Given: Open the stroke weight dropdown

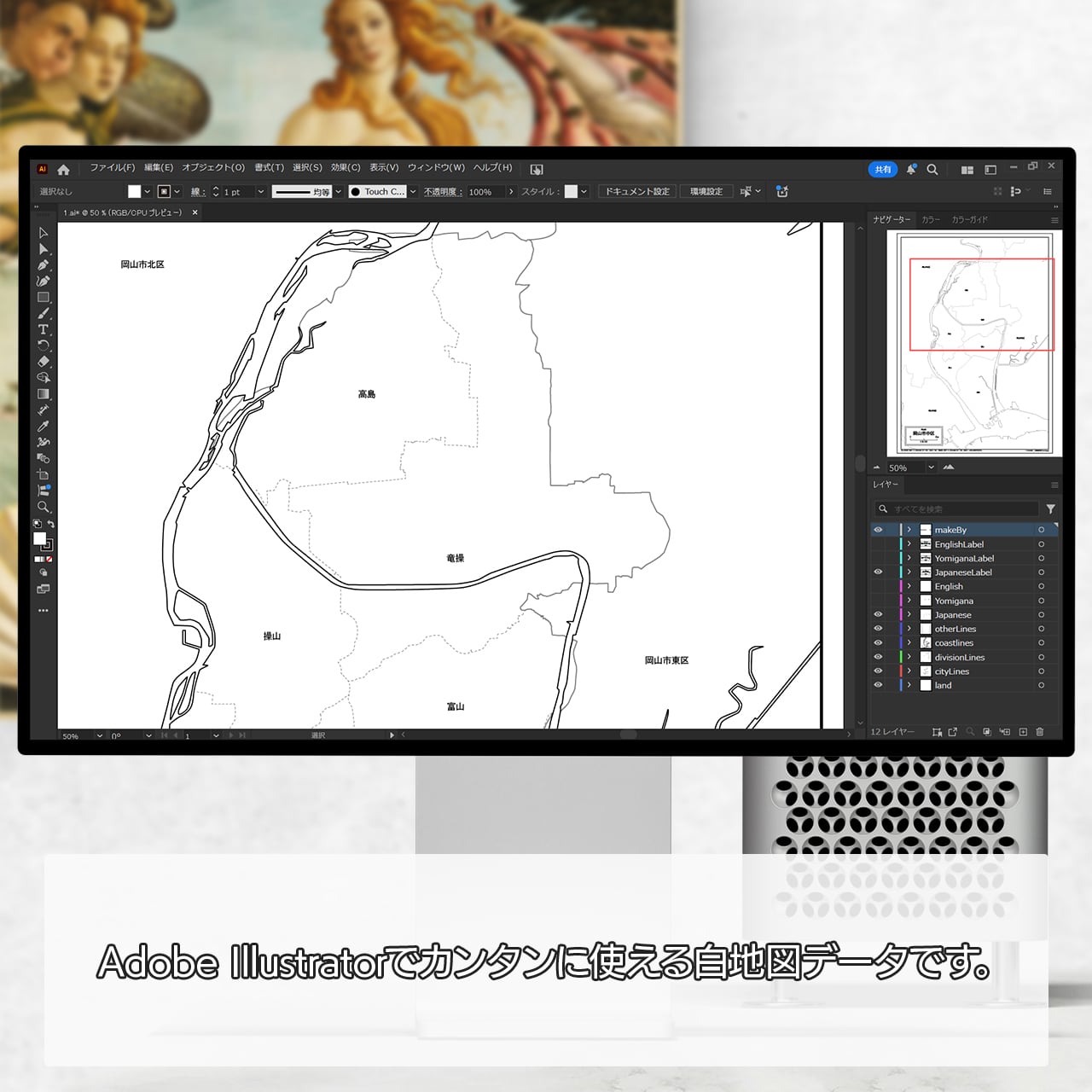Looking at the screenshot, I should [x=260, y=192].
